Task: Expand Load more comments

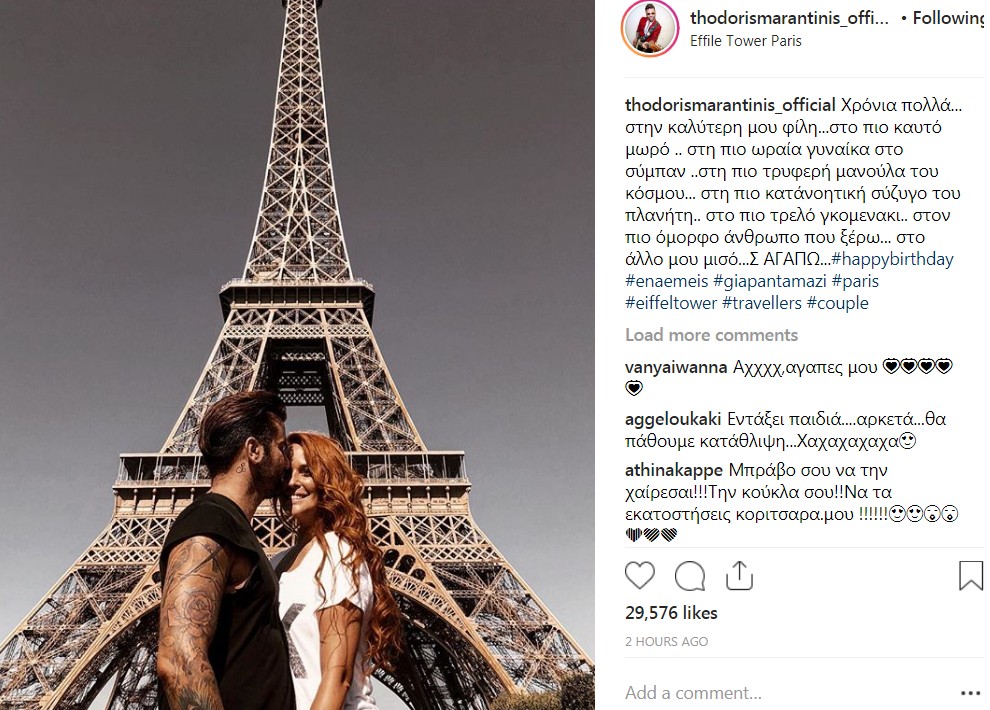Action: point(711,334)
